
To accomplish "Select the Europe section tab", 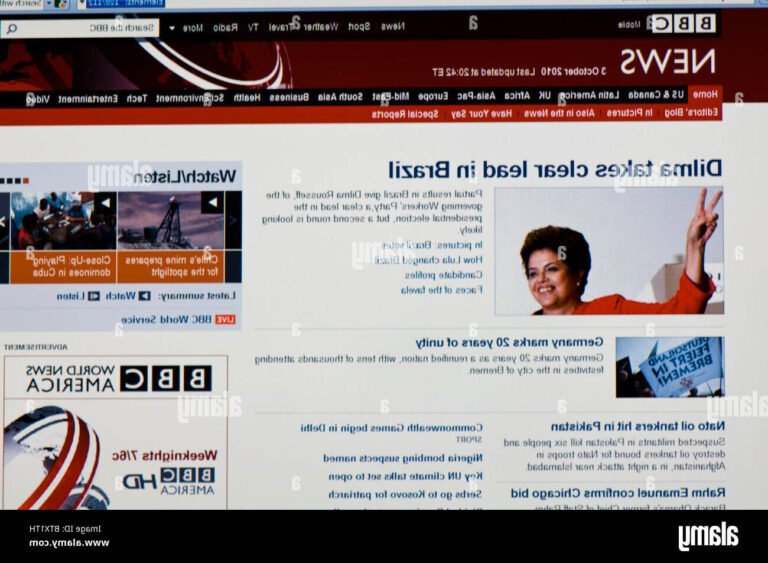I will [x=433, y=97].
